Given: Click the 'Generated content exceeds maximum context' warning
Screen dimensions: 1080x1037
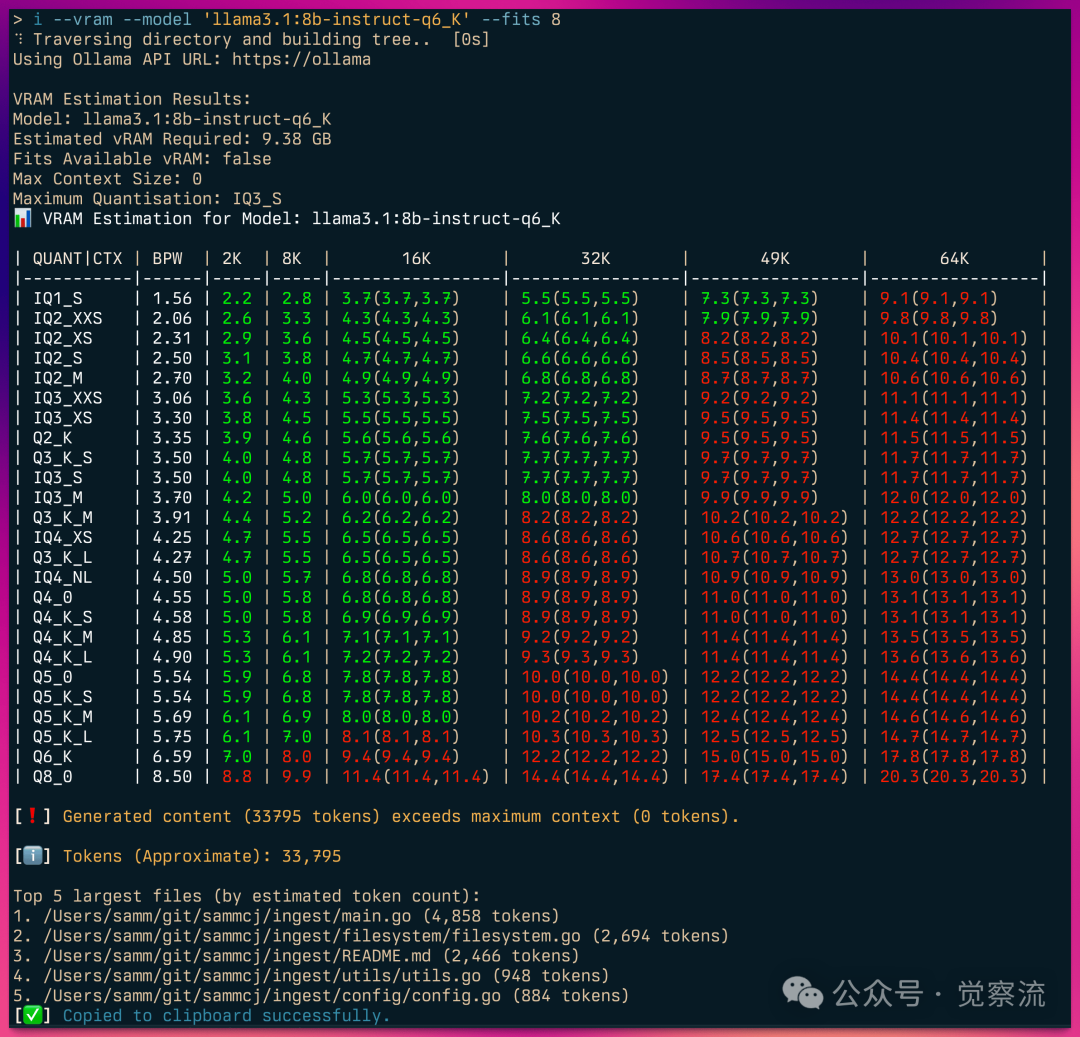Looking at the screenshot, I should tap(401, 817).
